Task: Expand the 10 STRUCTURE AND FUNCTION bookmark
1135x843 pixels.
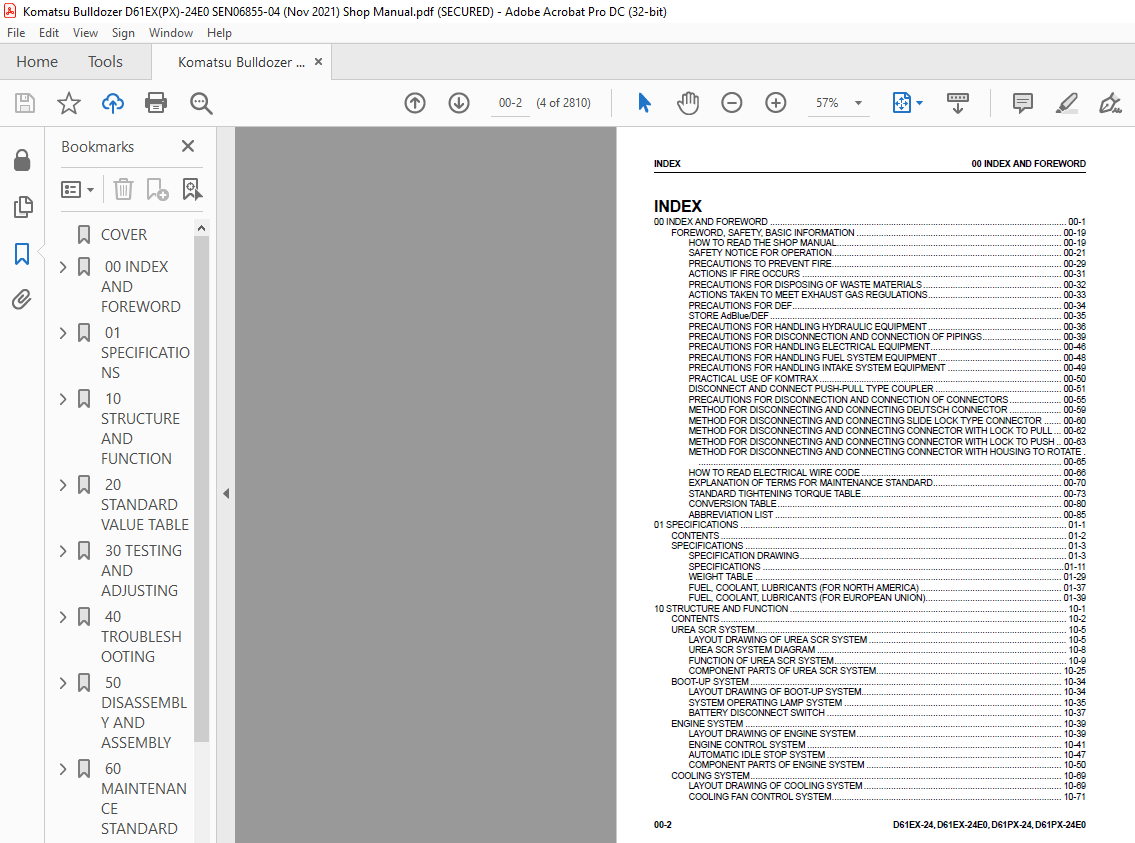Action: 63,399
